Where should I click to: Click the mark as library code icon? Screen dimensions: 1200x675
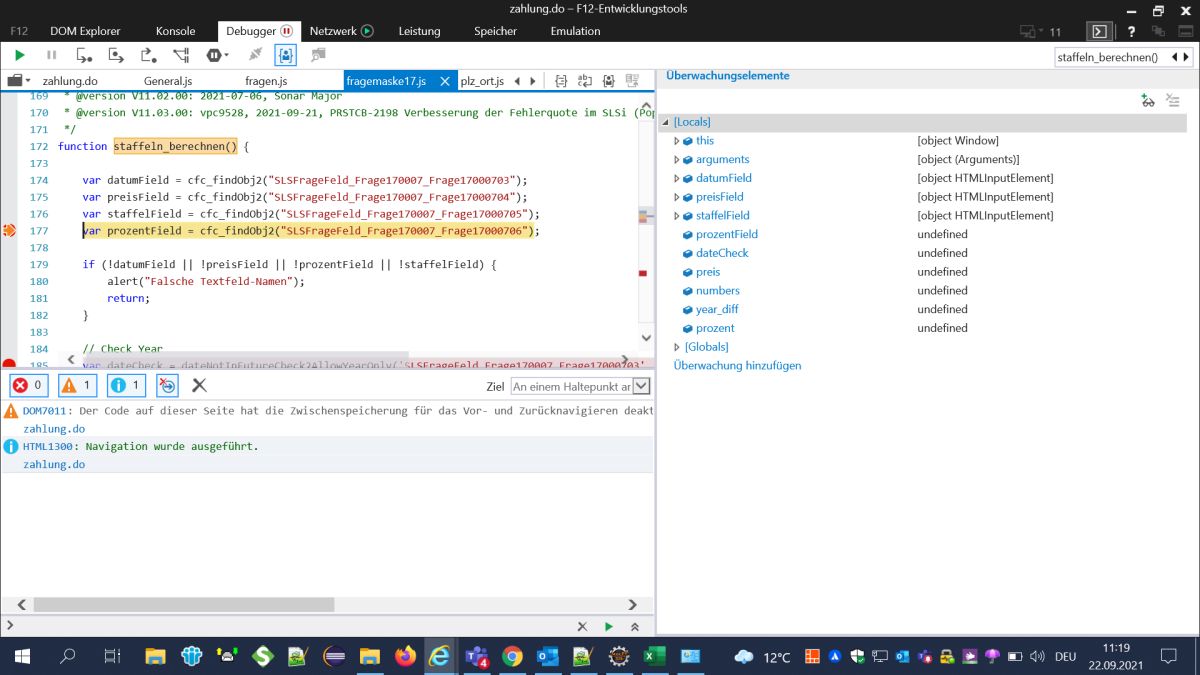pos(607,81)
